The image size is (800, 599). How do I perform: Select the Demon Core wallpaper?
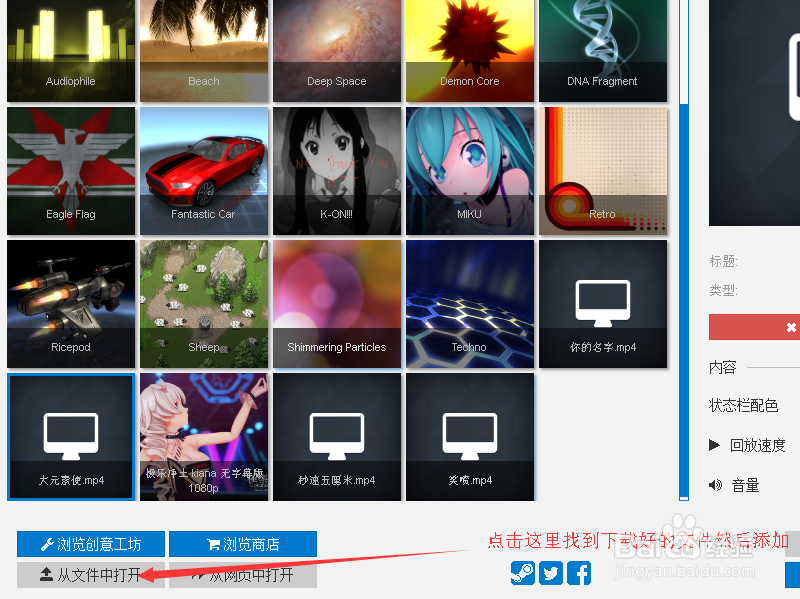click(470, 51)
